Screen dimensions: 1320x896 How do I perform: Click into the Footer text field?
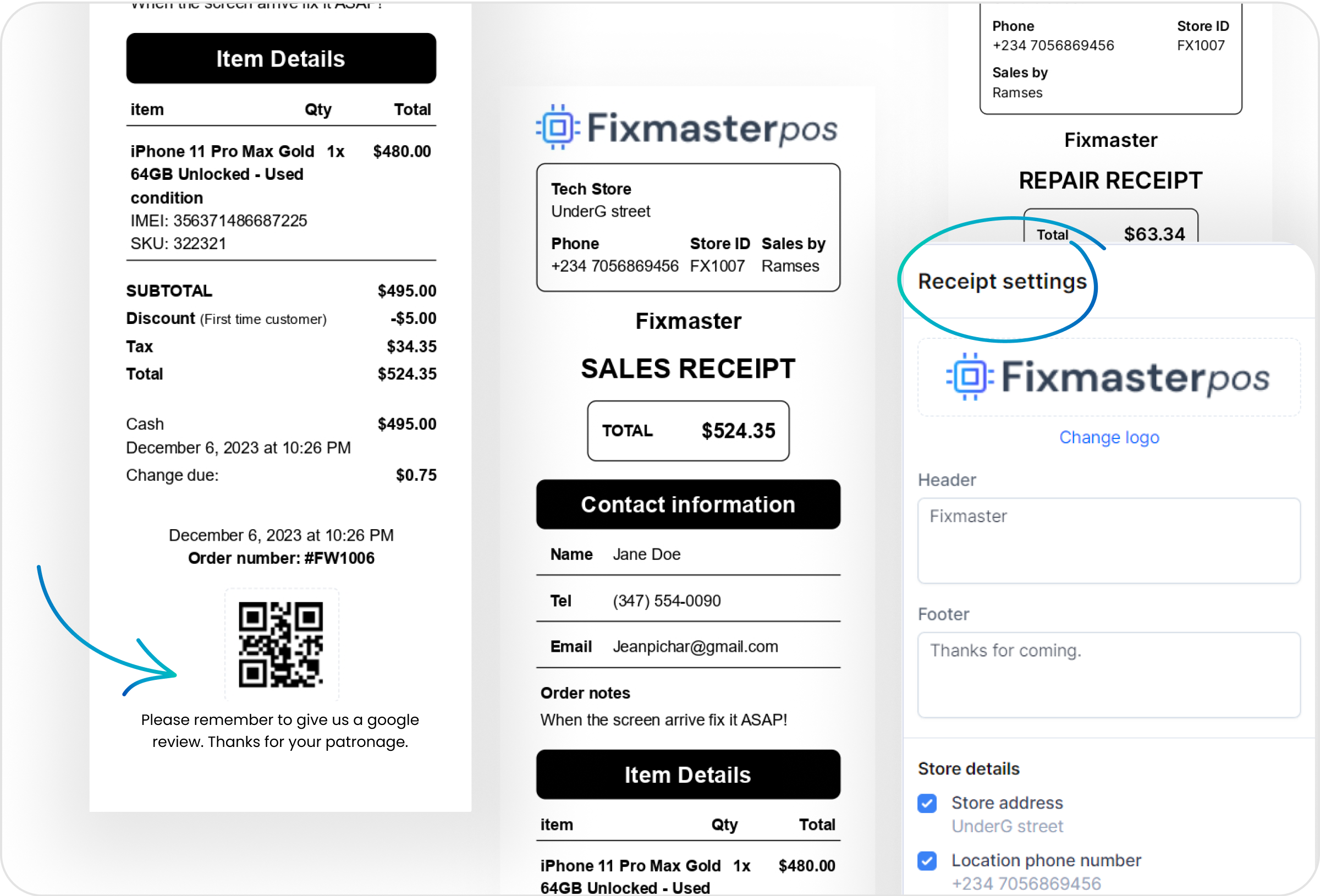(x=1109, y=674)
